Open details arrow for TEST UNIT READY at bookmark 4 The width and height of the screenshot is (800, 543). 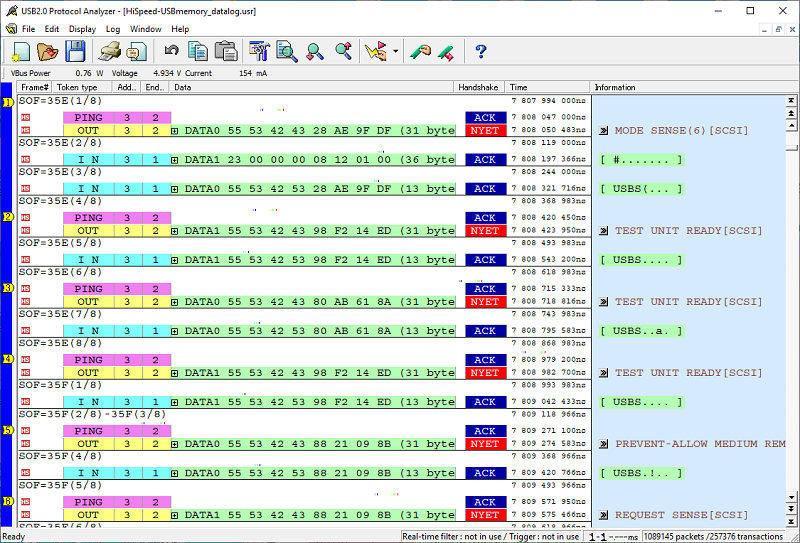pos(604,373)
